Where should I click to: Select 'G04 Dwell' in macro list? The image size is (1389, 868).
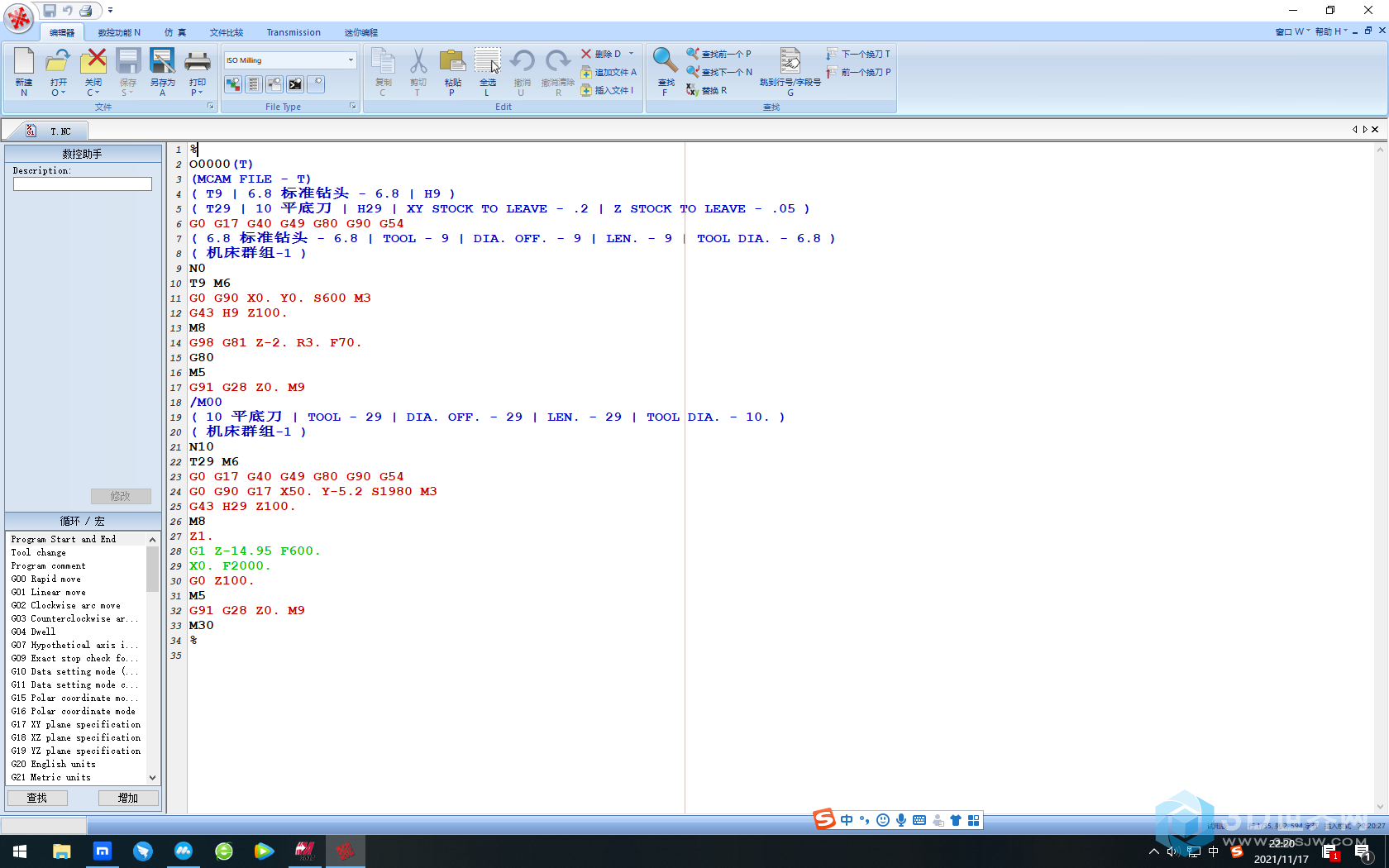(x=34, y=632)
